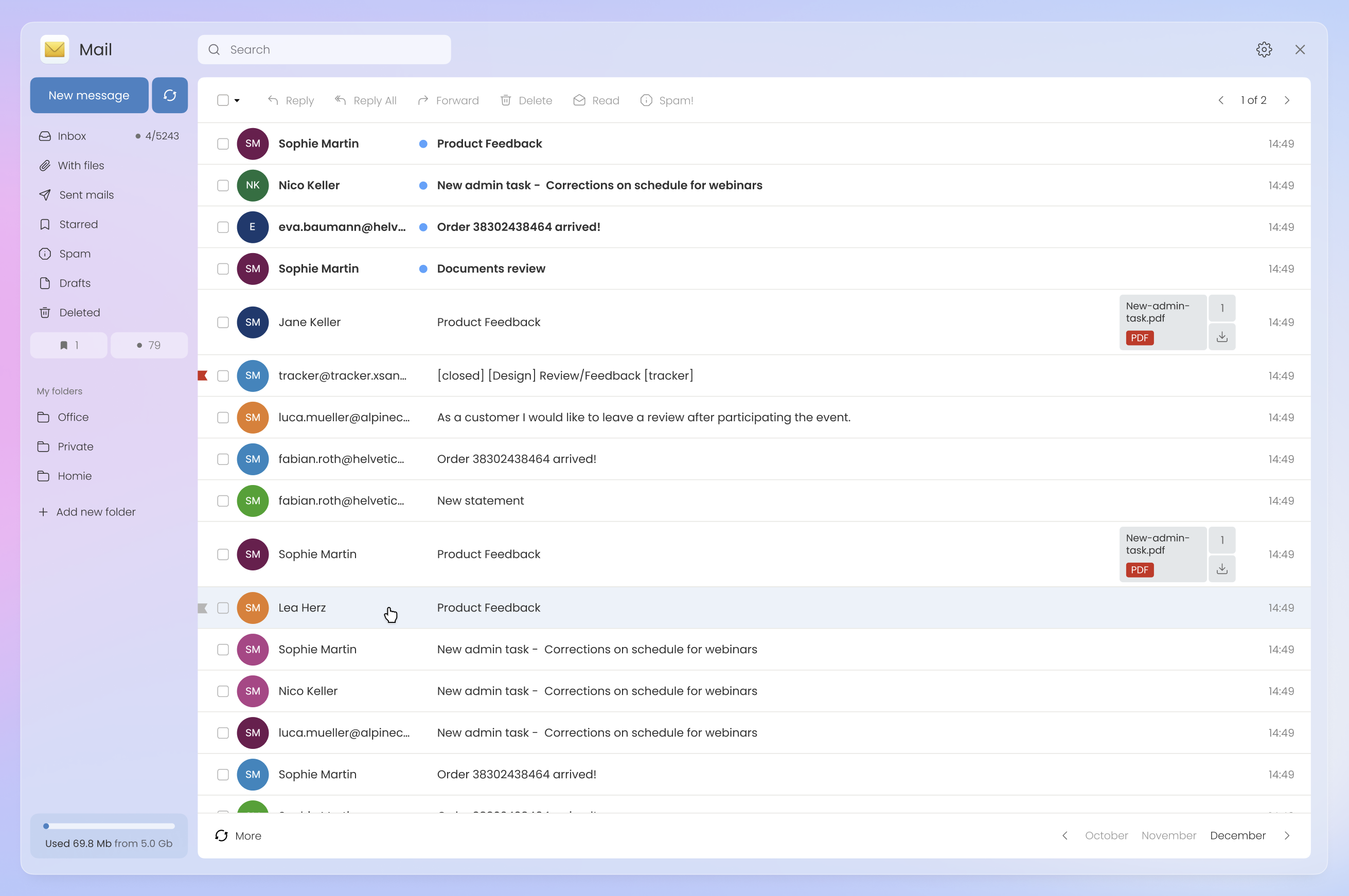
Task: Click the Delete trash icon in toolbar
Action: coord(506,101)
